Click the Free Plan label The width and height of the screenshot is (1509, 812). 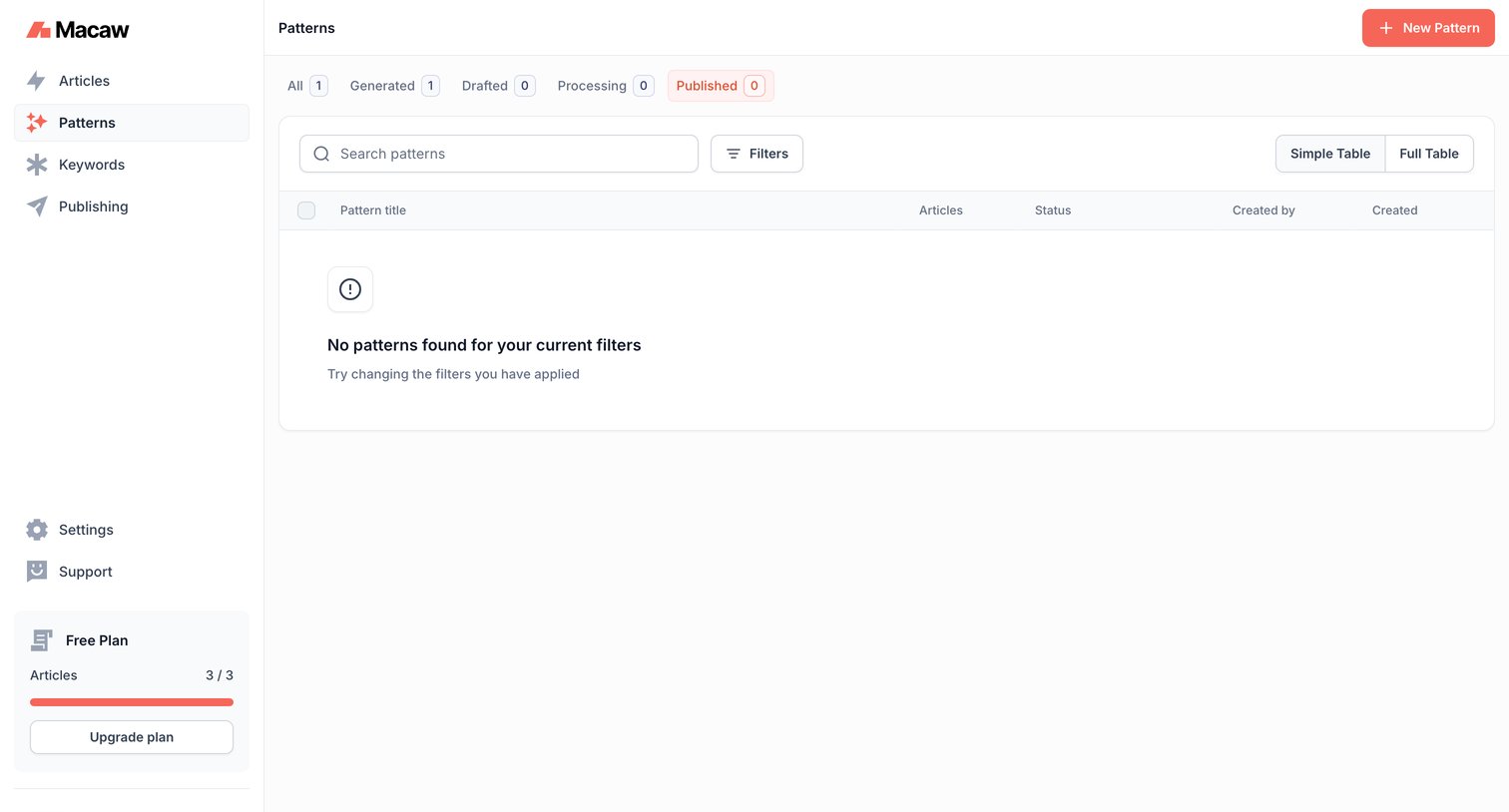click(x=97, y=640)
